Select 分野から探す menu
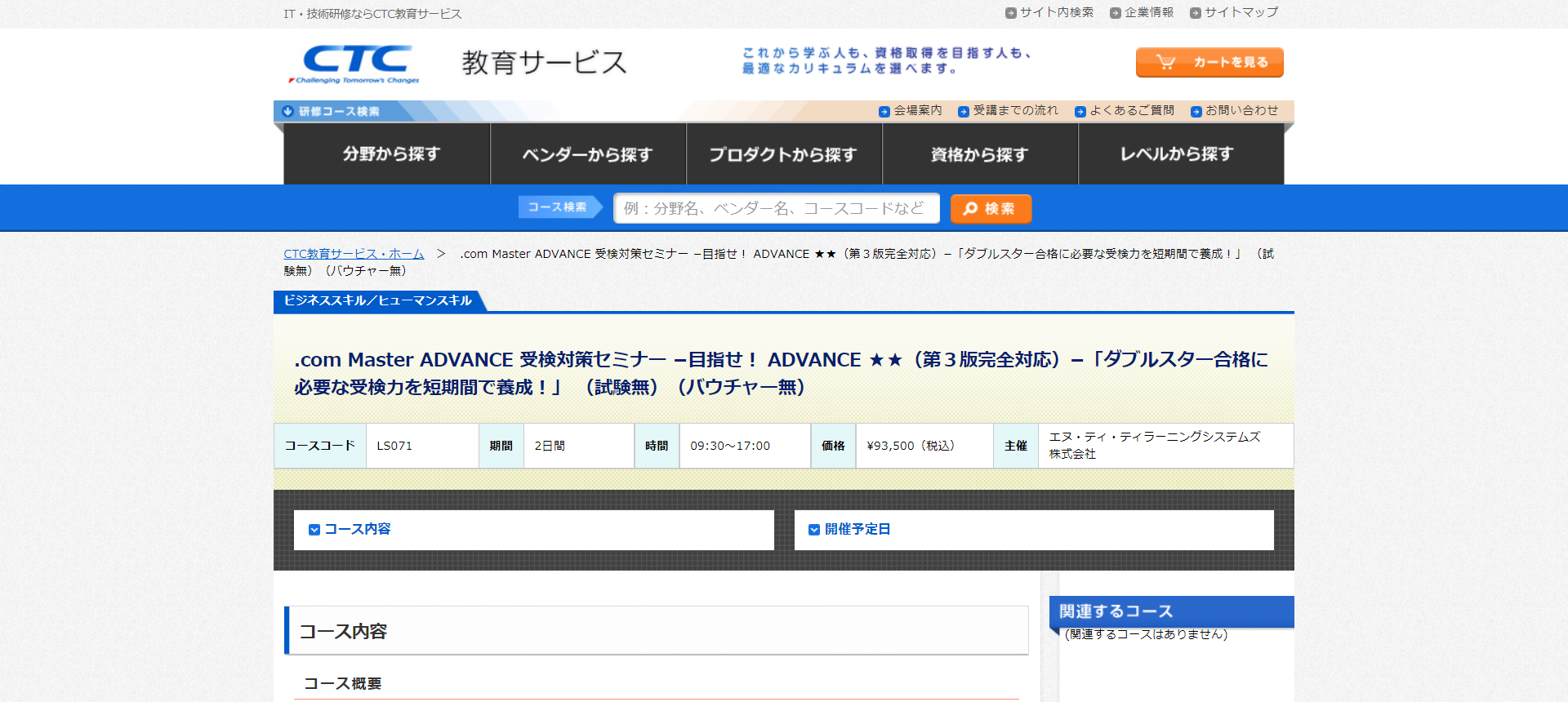 click(387, 154)
